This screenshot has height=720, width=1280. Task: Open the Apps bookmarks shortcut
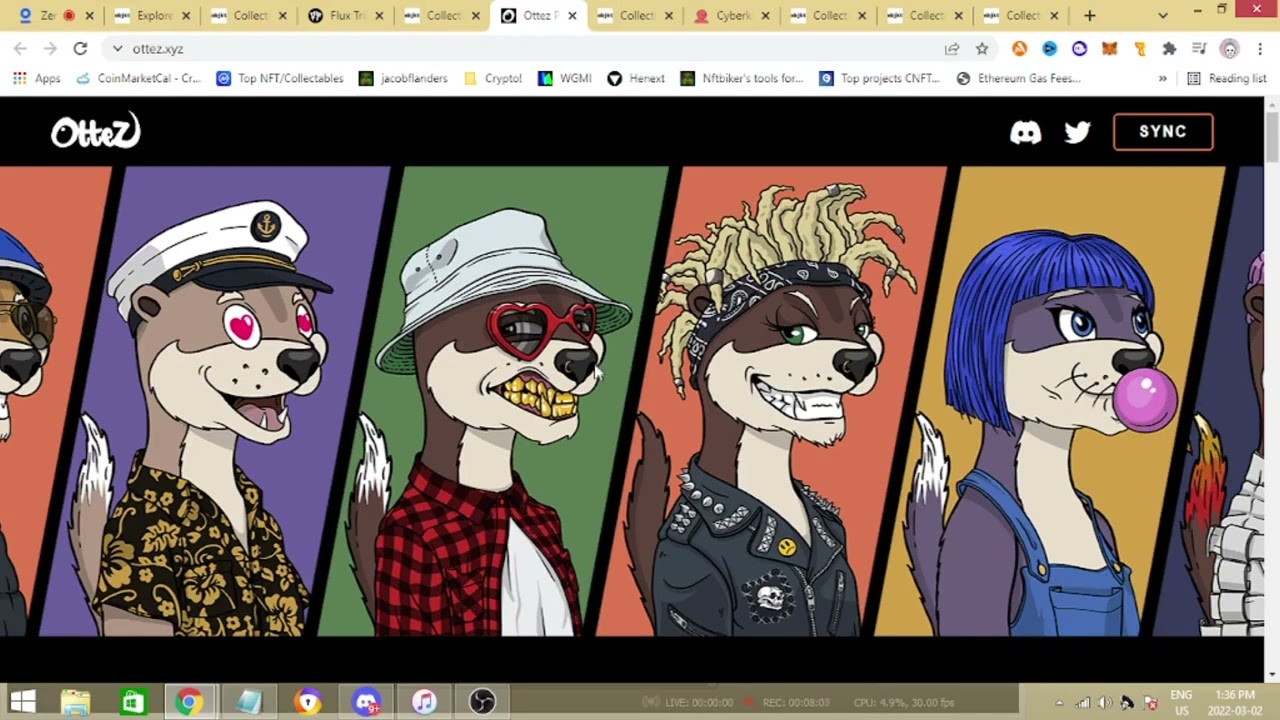pyautogui.click(x=36, y=78)
